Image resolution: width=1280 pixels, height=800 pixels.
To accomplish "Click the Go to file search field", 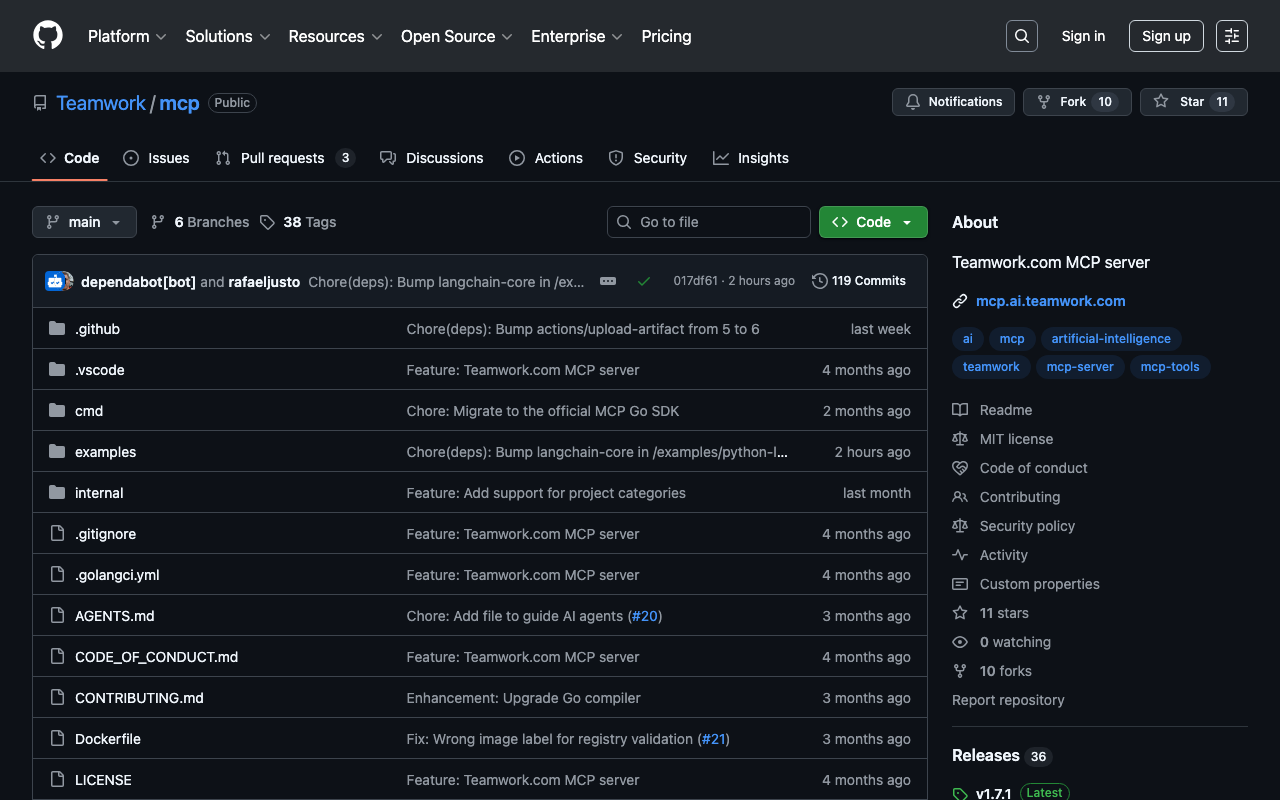I will point(709,222).
